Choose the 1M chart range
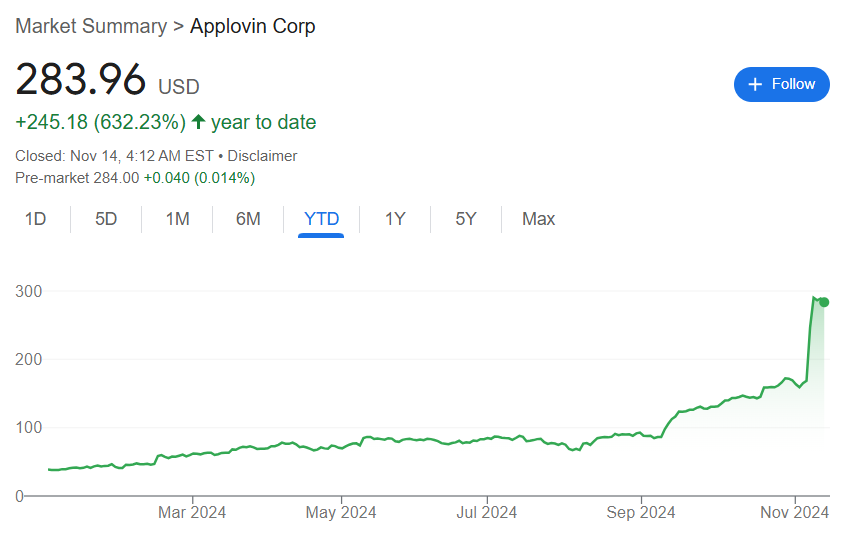The height and width of the screenshot is (533, 858). pyautogui.click(x=177, y=219)
